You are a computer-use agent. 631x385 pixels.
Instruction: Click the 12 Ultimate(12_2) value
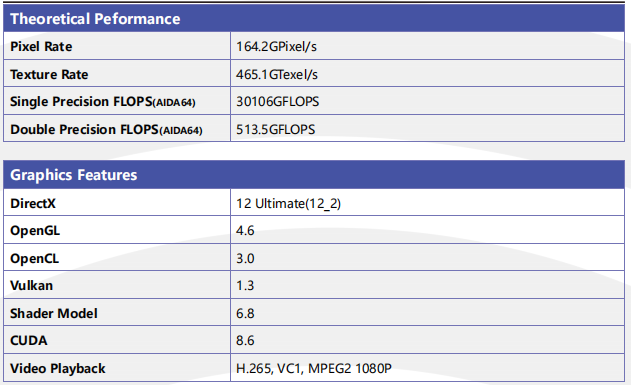[x=289, y=204]
